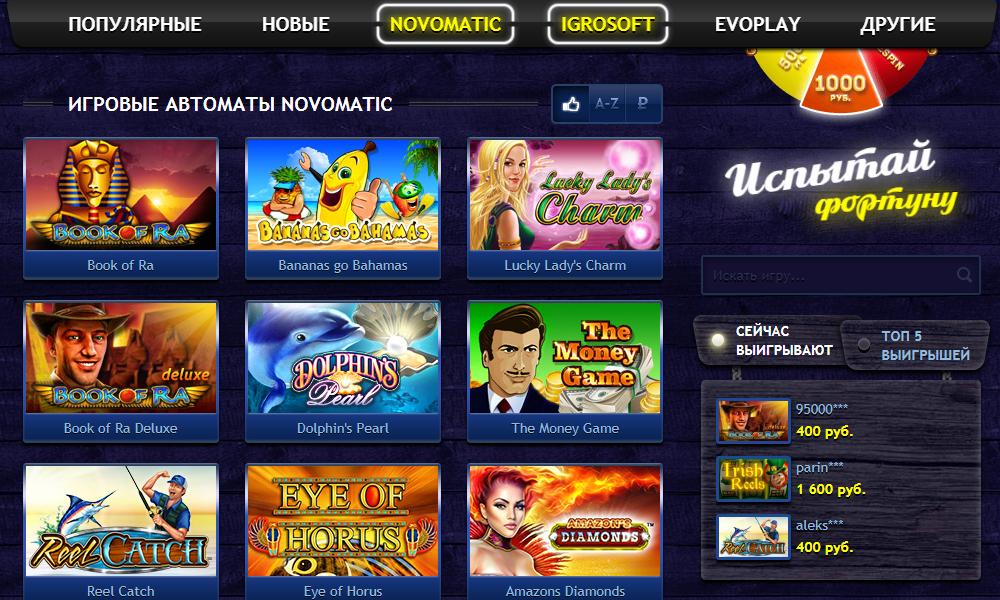
Task: Switch to Новые category
Action: (x=295, y=24)
